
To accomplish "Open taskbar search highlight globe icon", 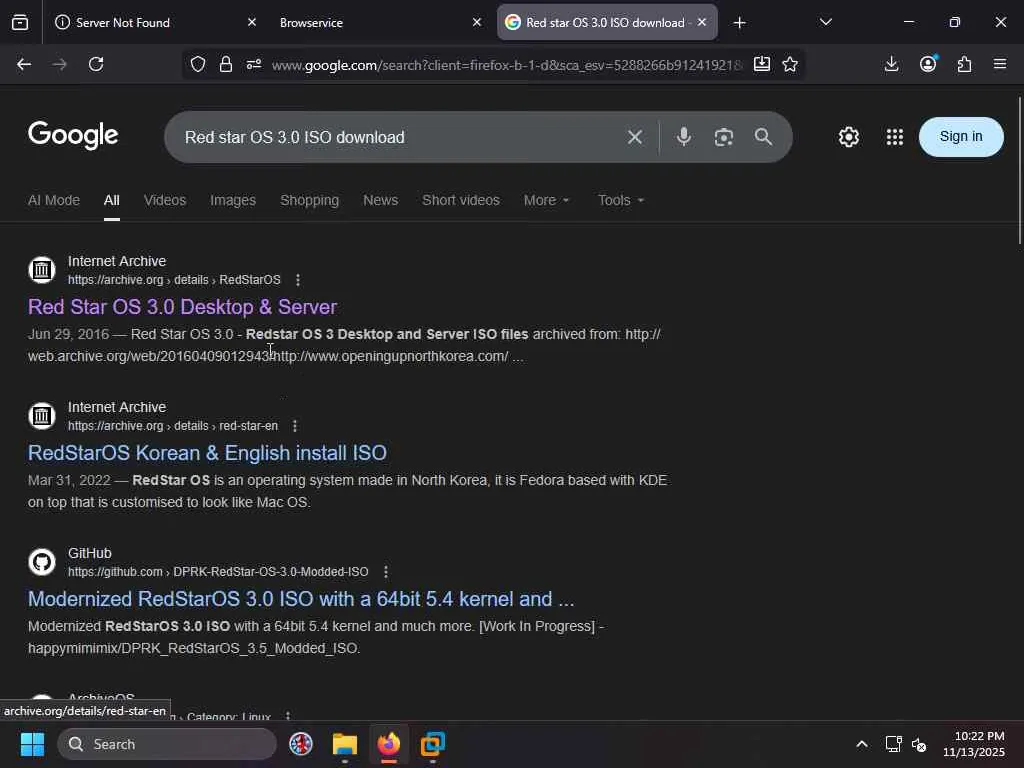I will (x=301, y=744).
